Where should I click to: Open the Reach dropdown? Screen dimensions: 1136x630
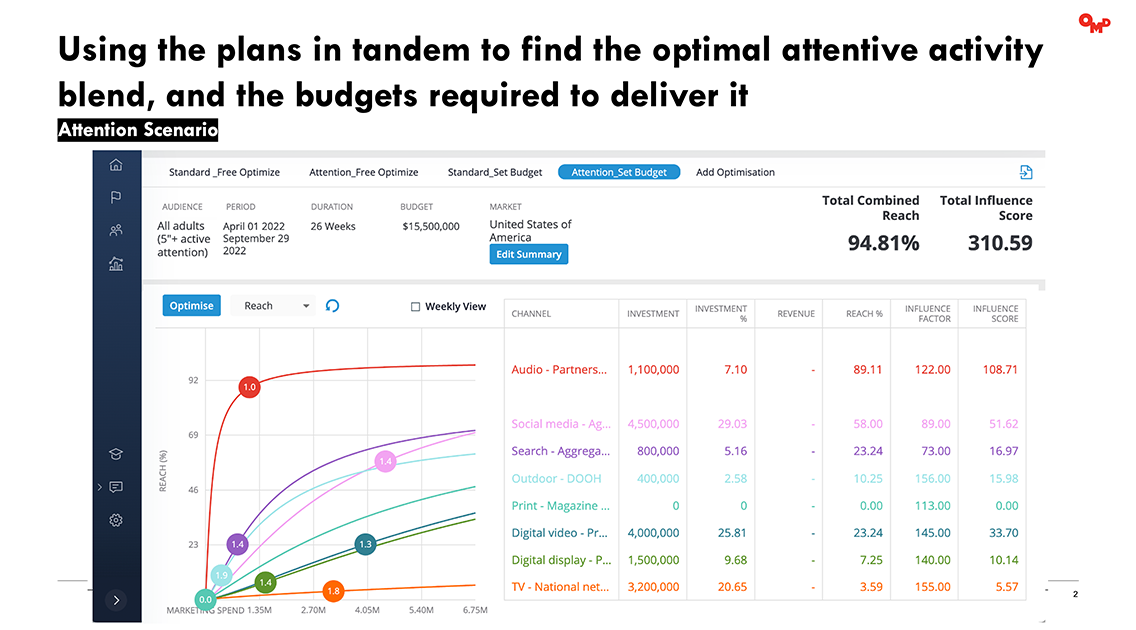272,305
